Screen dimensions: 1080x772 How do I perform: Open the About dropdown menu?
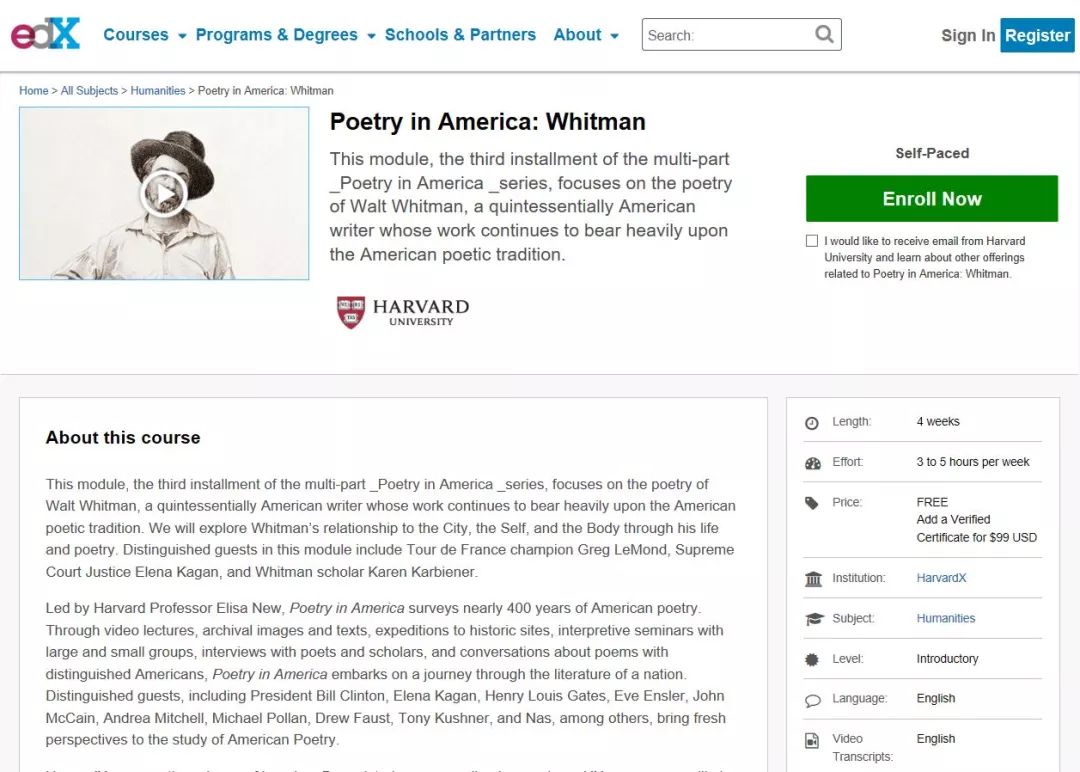tap(586, 35)
